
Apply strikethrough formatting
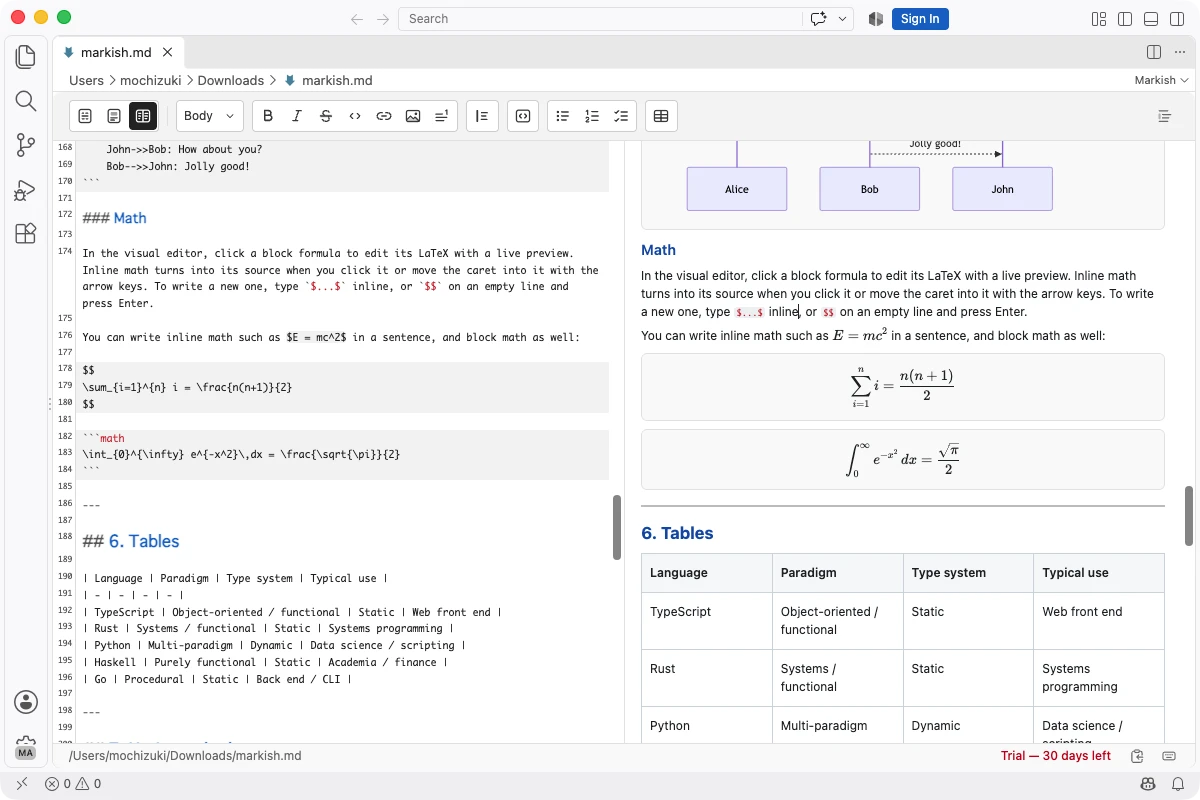point(326,116)
